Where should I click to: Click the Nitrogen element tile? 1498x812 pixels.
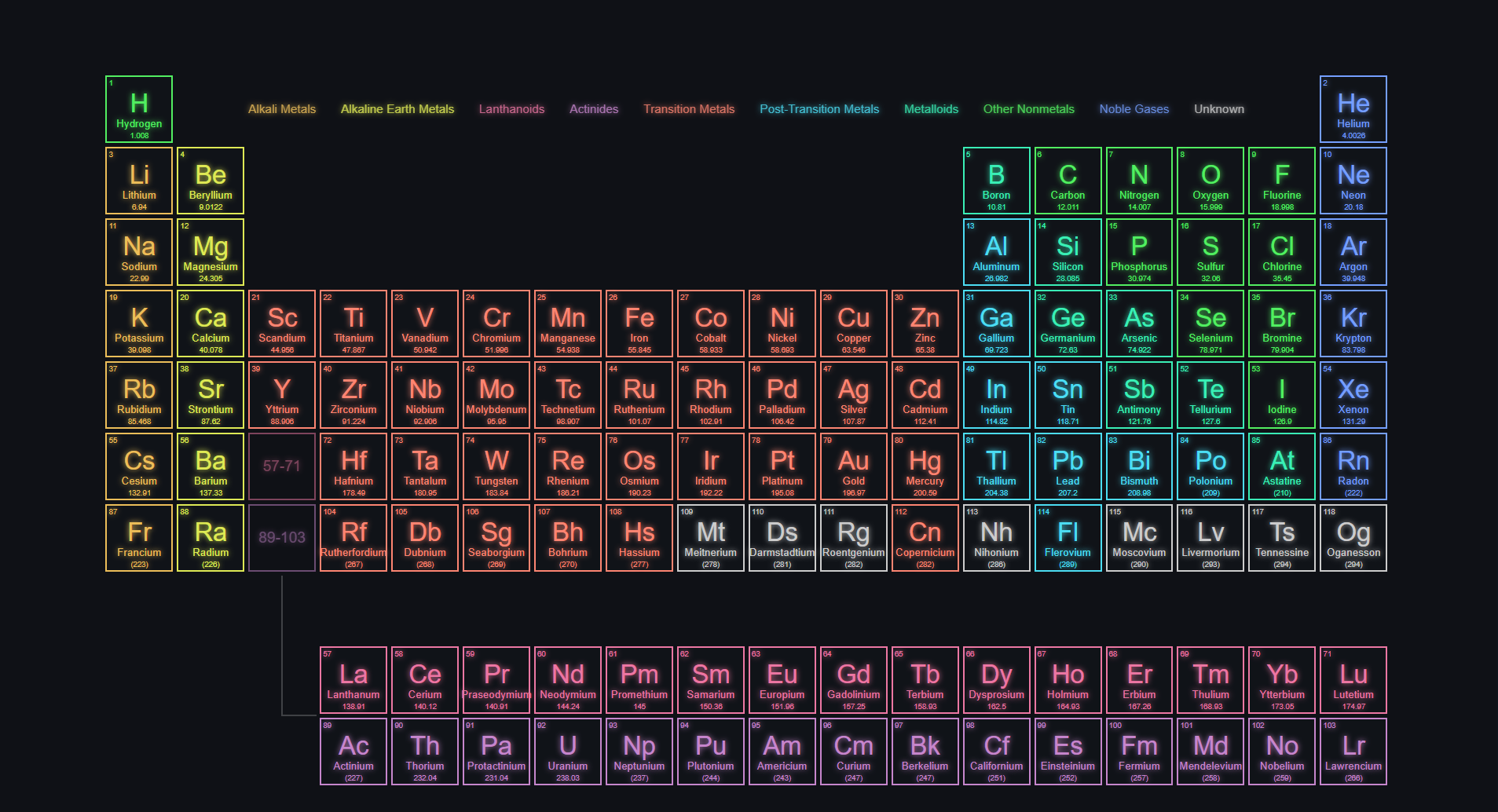coord(1139,181)
